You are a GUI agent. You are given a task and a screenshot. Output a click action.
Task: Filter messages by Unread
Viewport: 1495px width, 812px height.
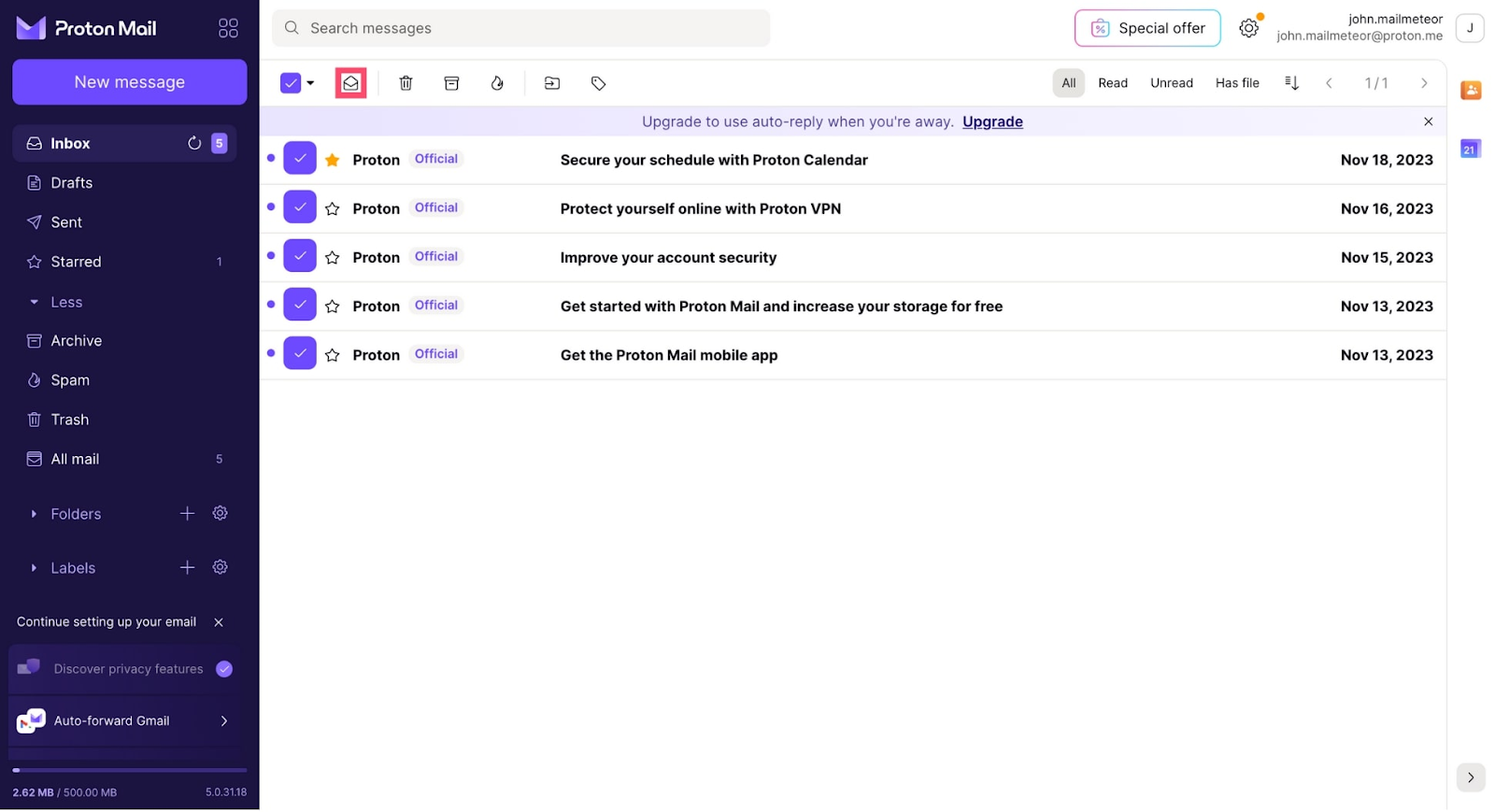[1171, 83]
